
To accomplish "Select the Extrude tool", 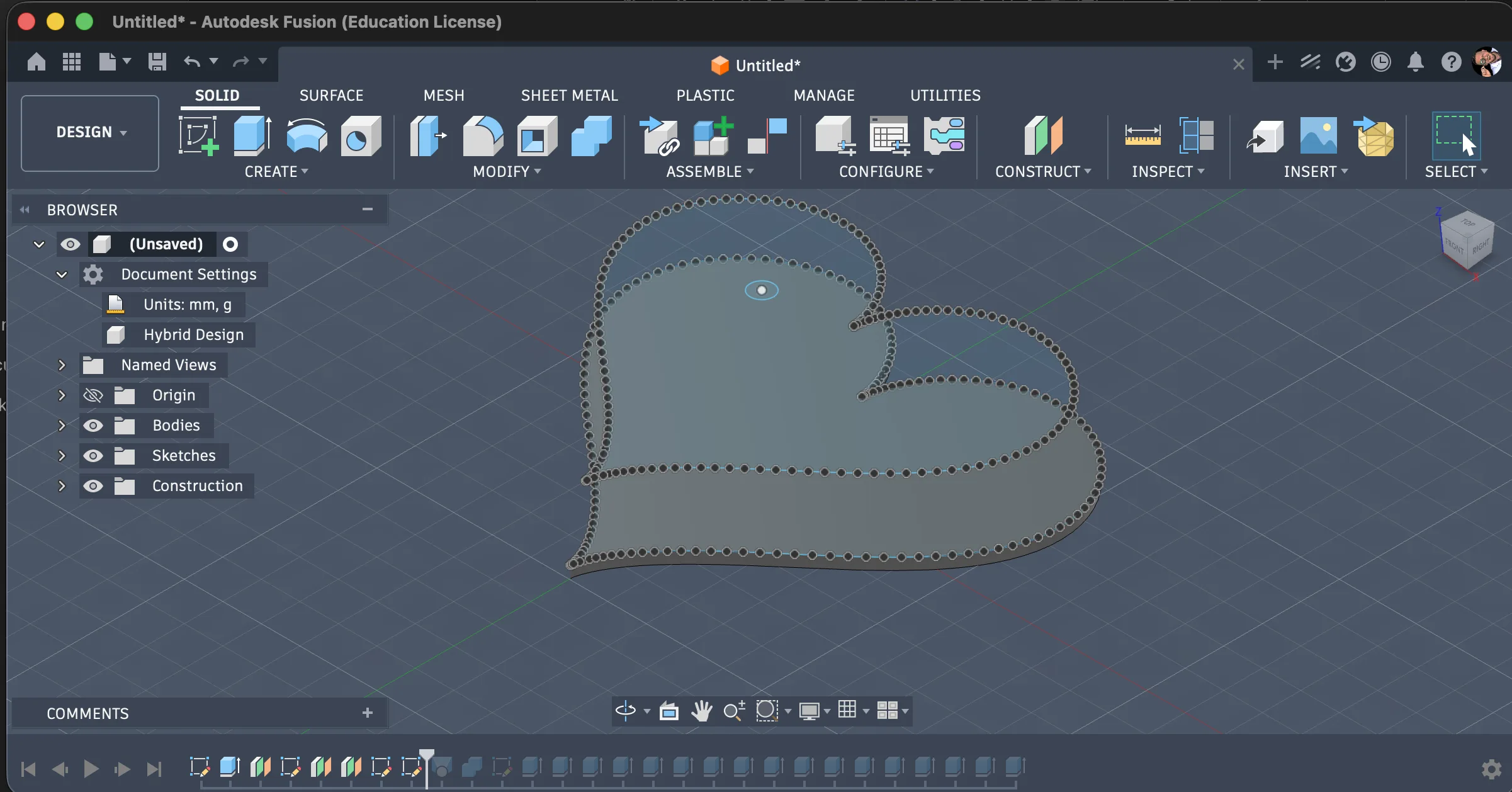I will [252, 135].
